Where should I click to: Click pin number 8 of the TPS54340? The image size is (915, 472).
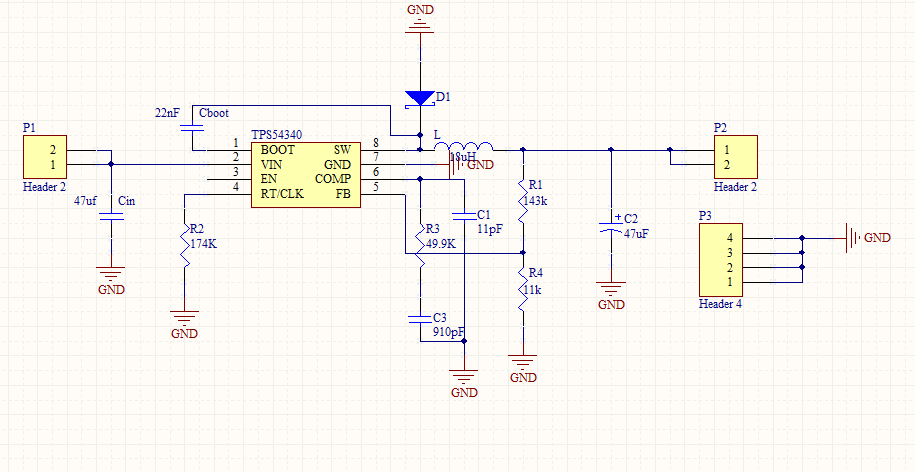click(376, 142)
